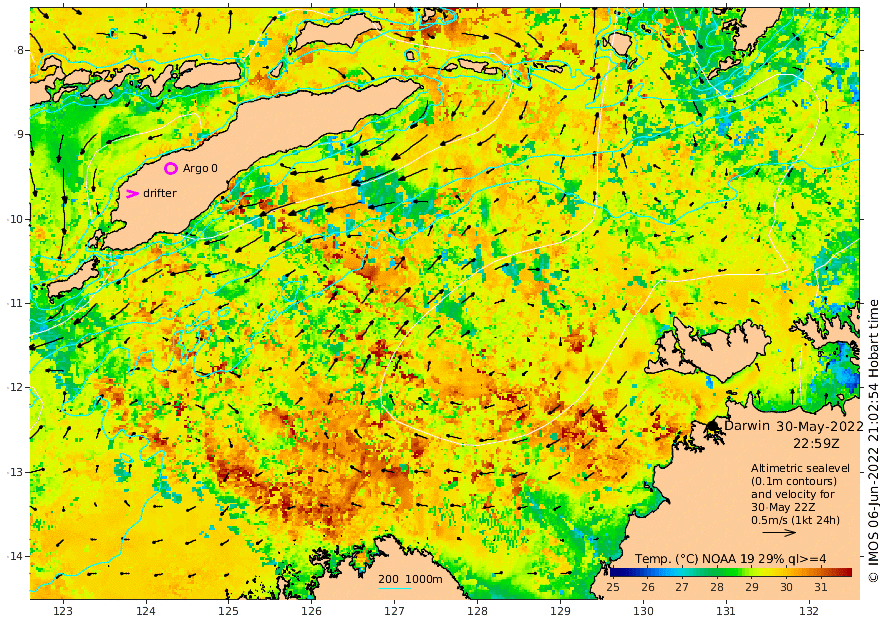Screen dimensions: 880x630
Task: Click the 0.5m/s velocity scale arrow
Action: [779, 532]
